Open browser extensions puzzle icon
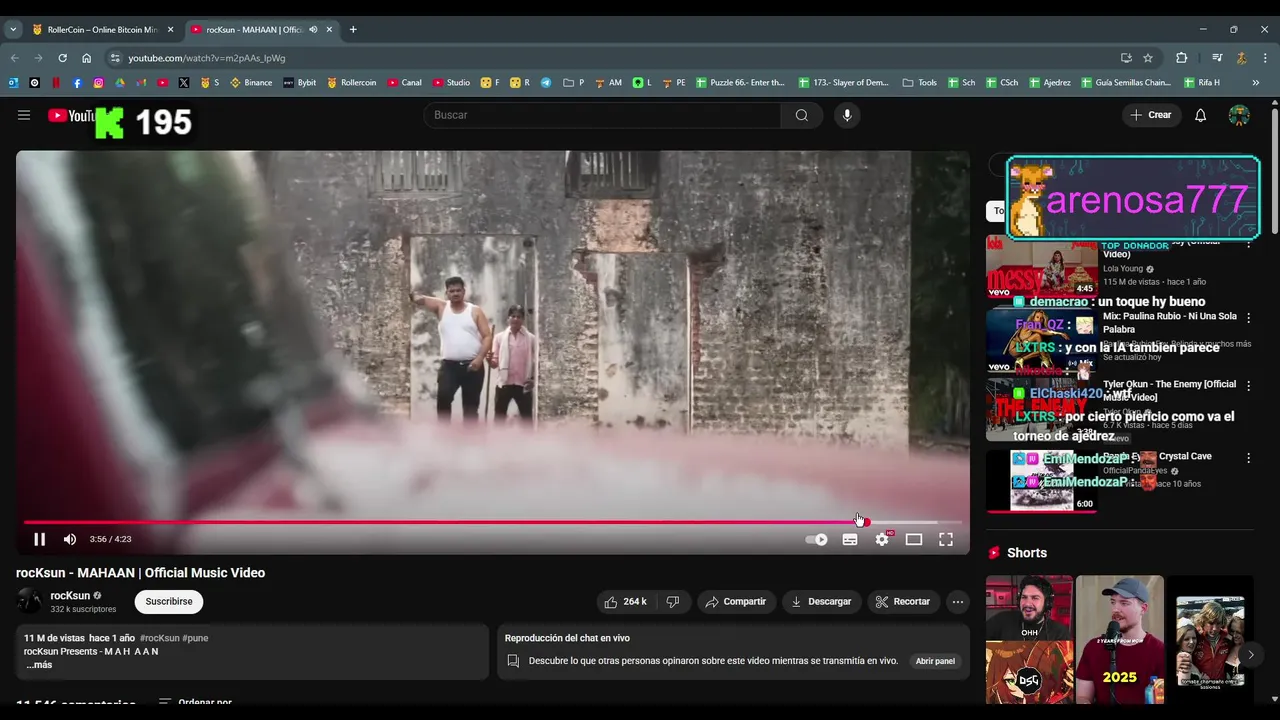Viewport: 1280px width, 720px height. [1182, 58]
